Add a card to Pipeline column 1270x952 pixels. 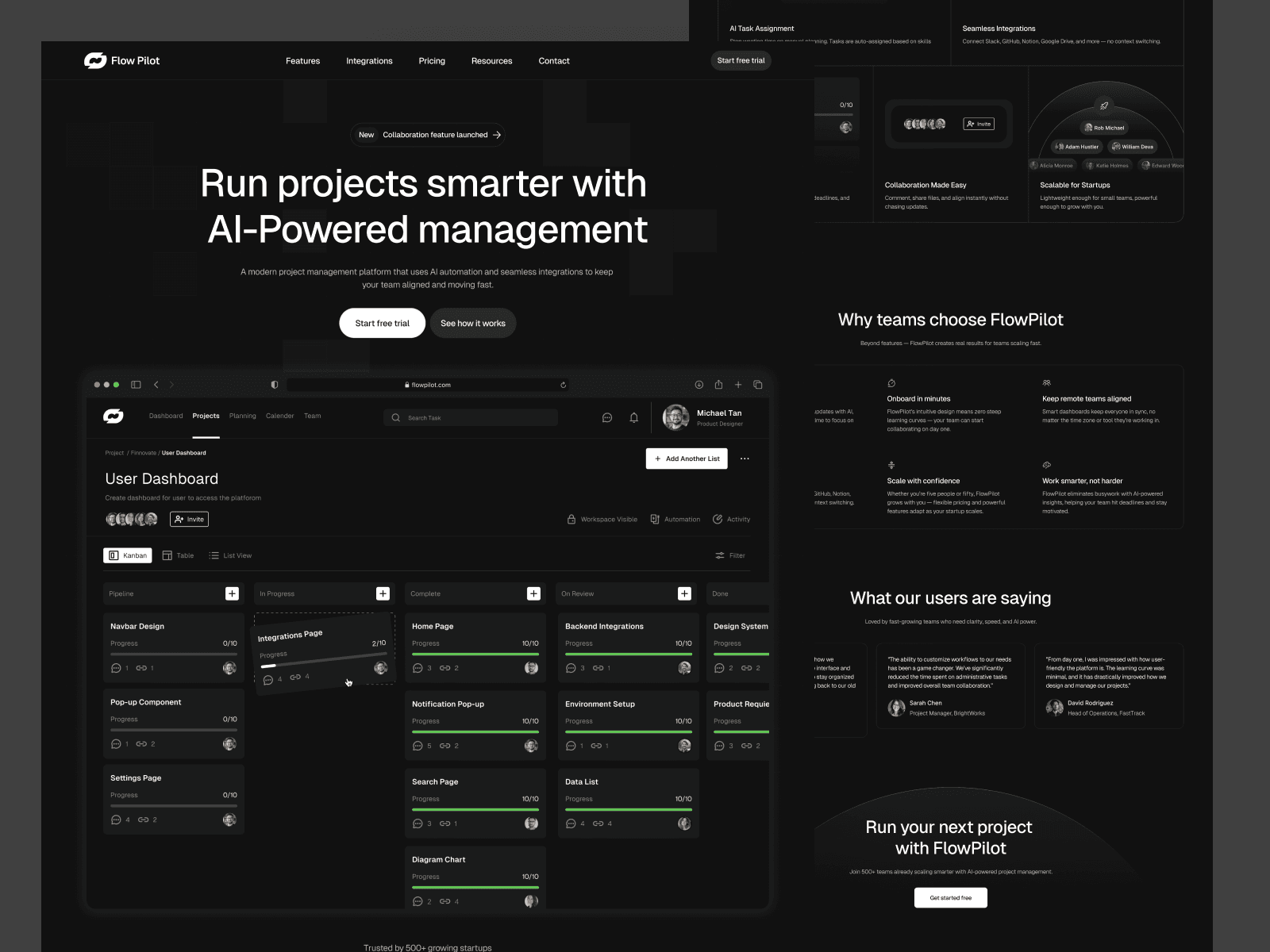232,593
